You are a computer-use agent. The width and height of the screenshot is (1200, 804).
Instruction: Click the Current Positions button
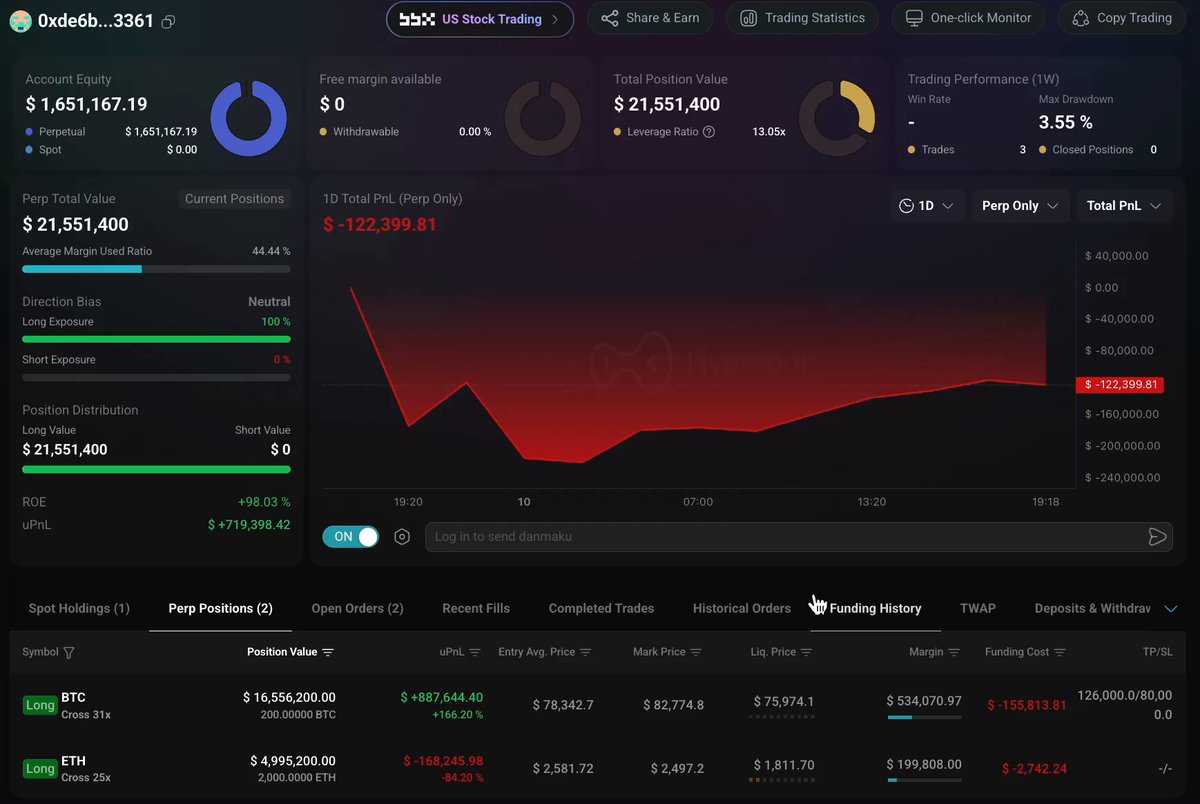pos(234,199)
